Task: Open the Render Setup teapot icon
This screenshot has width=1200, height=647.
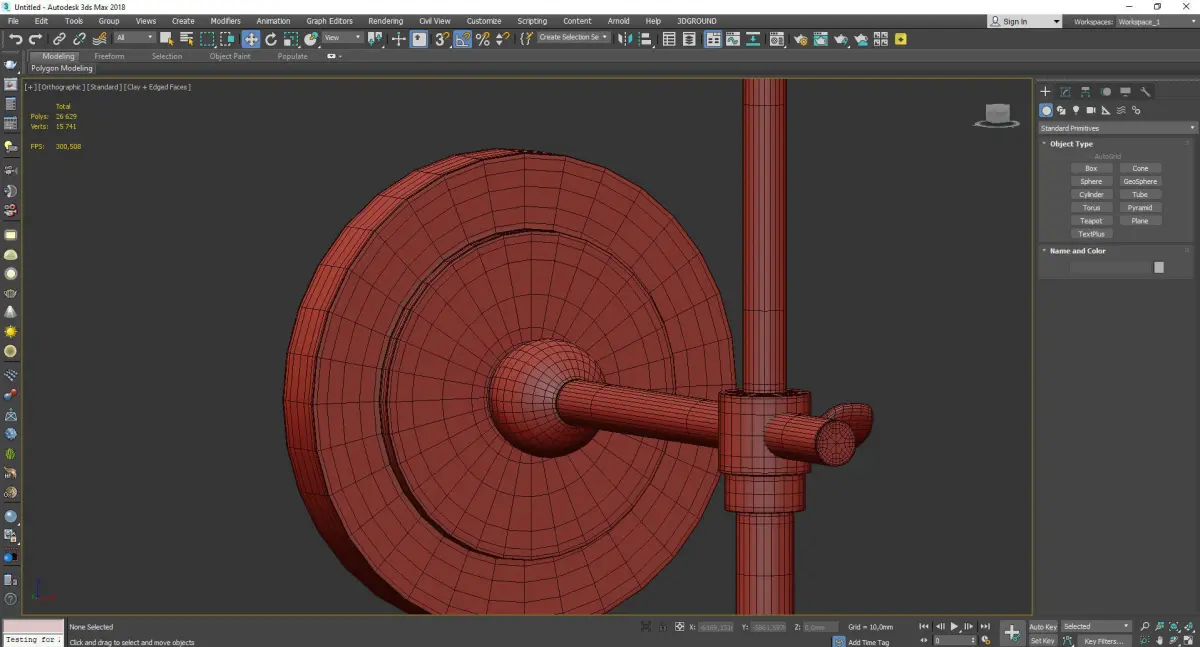Action: click(800, 39)
